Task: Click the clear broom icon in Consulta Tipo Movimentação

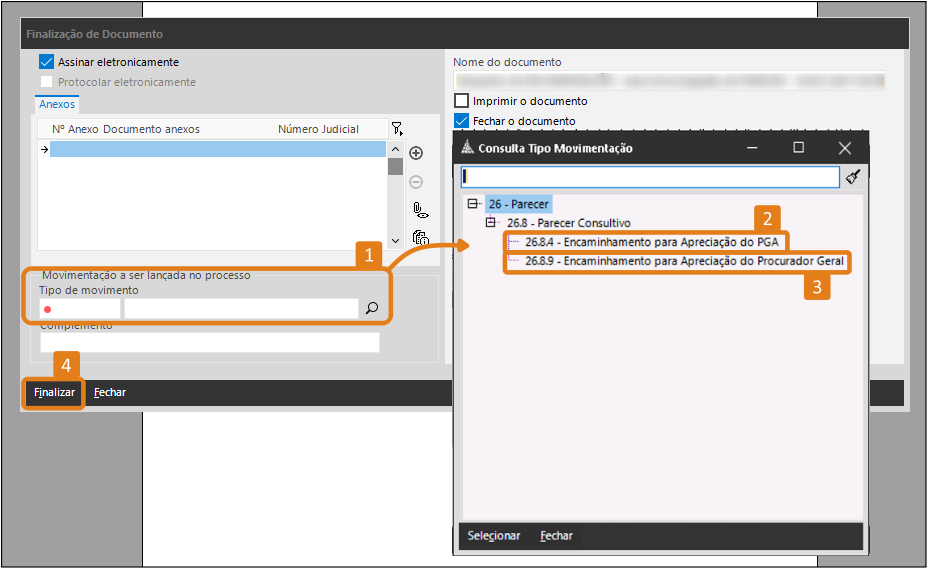Action: pyautogui.click(x=852, y=176)
